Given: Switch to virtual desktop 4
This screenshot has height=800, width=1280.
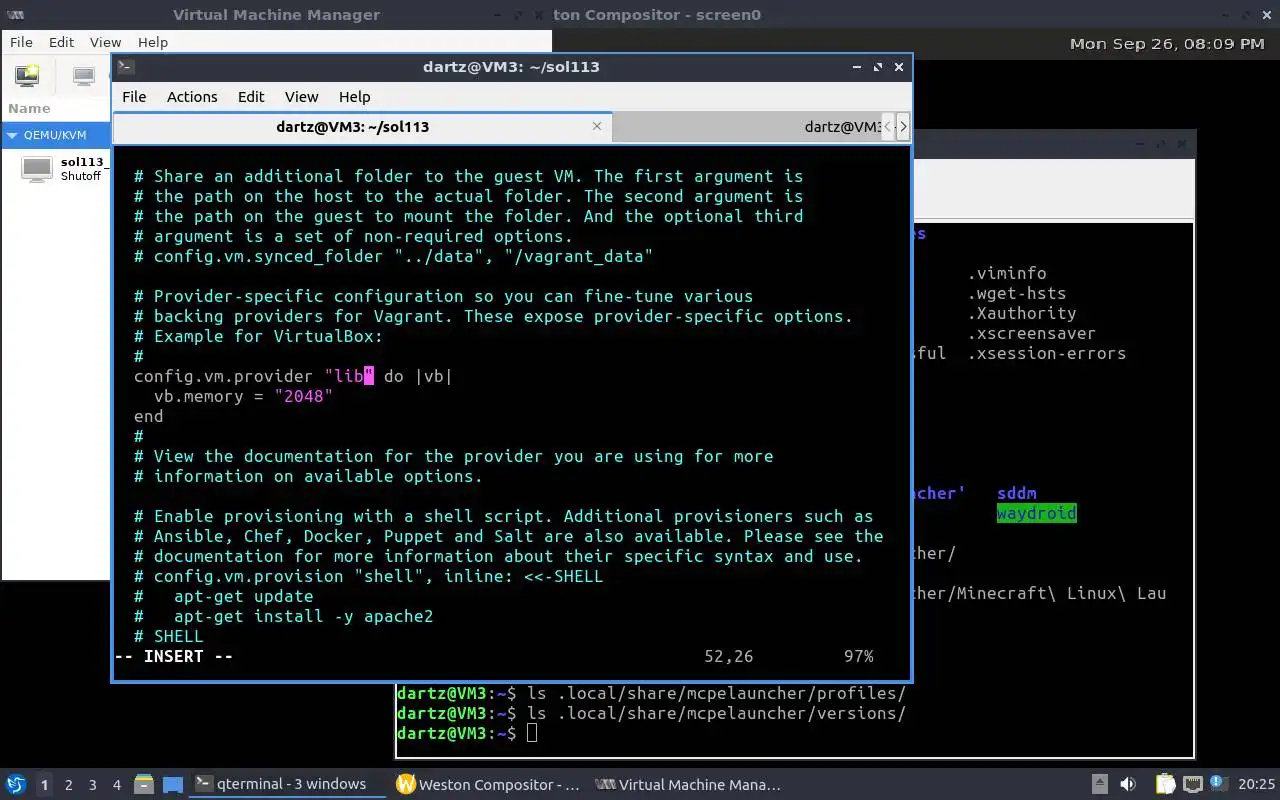Looking at the screenshot, I should [x=116, y=785].
